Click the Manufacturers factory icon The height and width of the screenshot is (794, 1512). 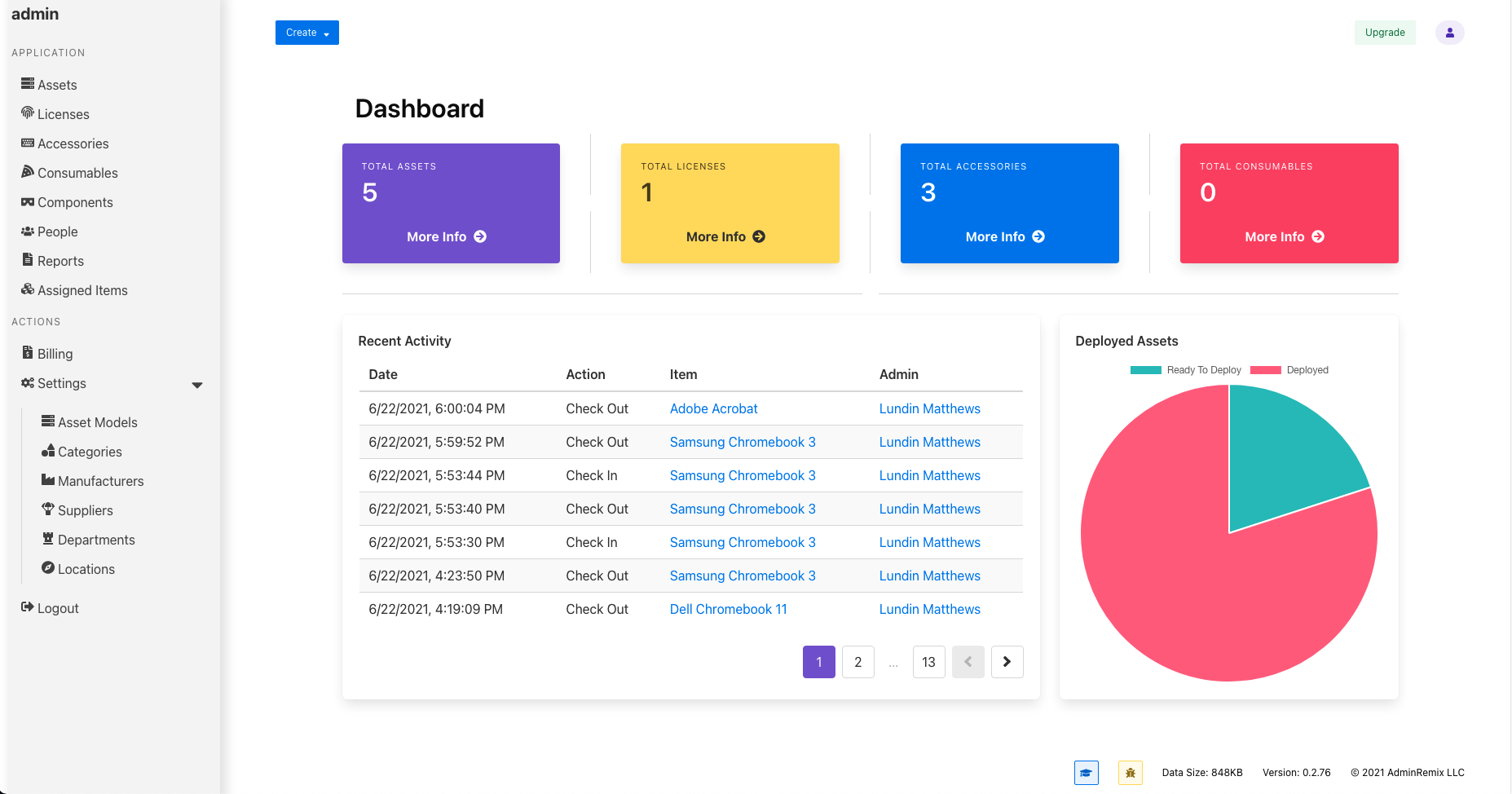click(x=48, y=480)
